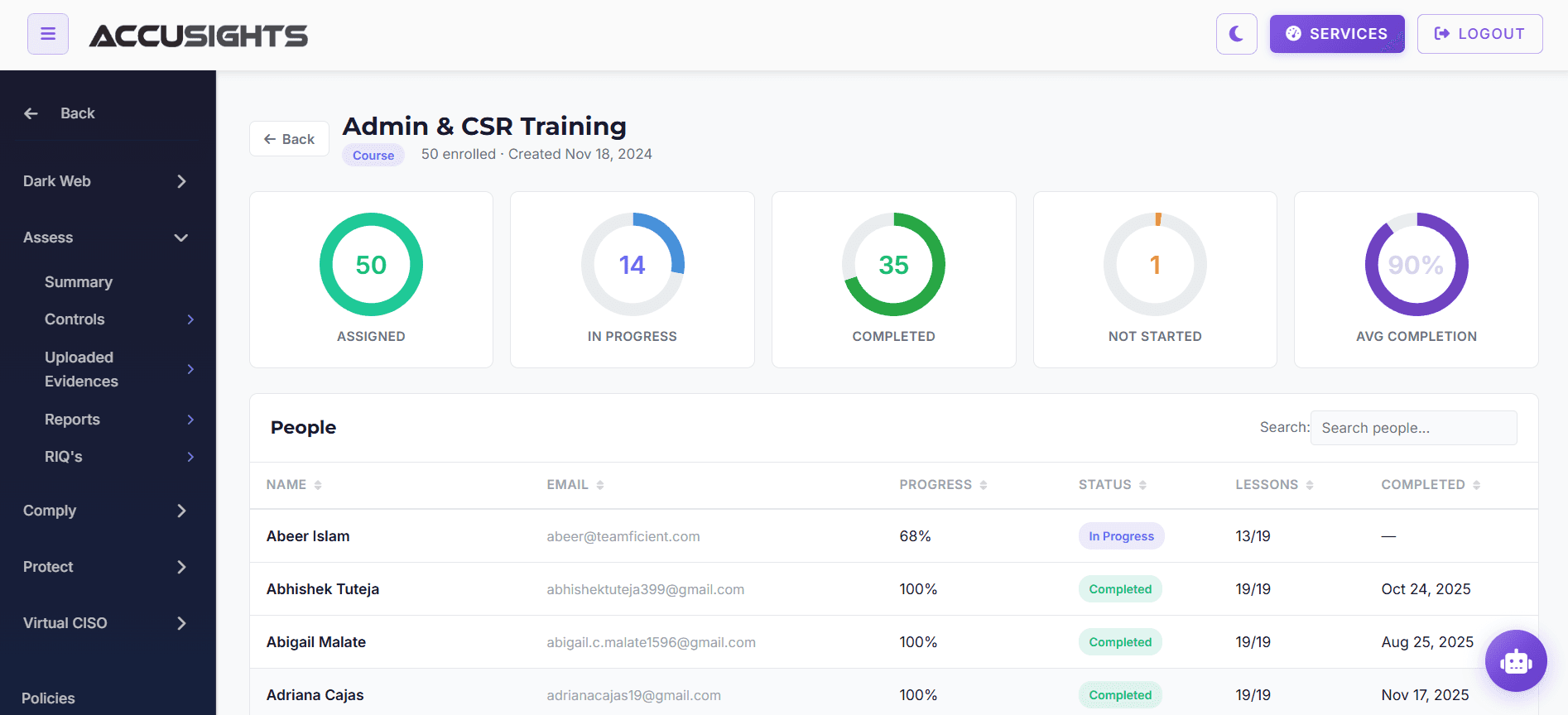The height and width of the screenshot is (715, 1568).
Task: Toggle dark mode moon icon
Action: (1236, 34)
